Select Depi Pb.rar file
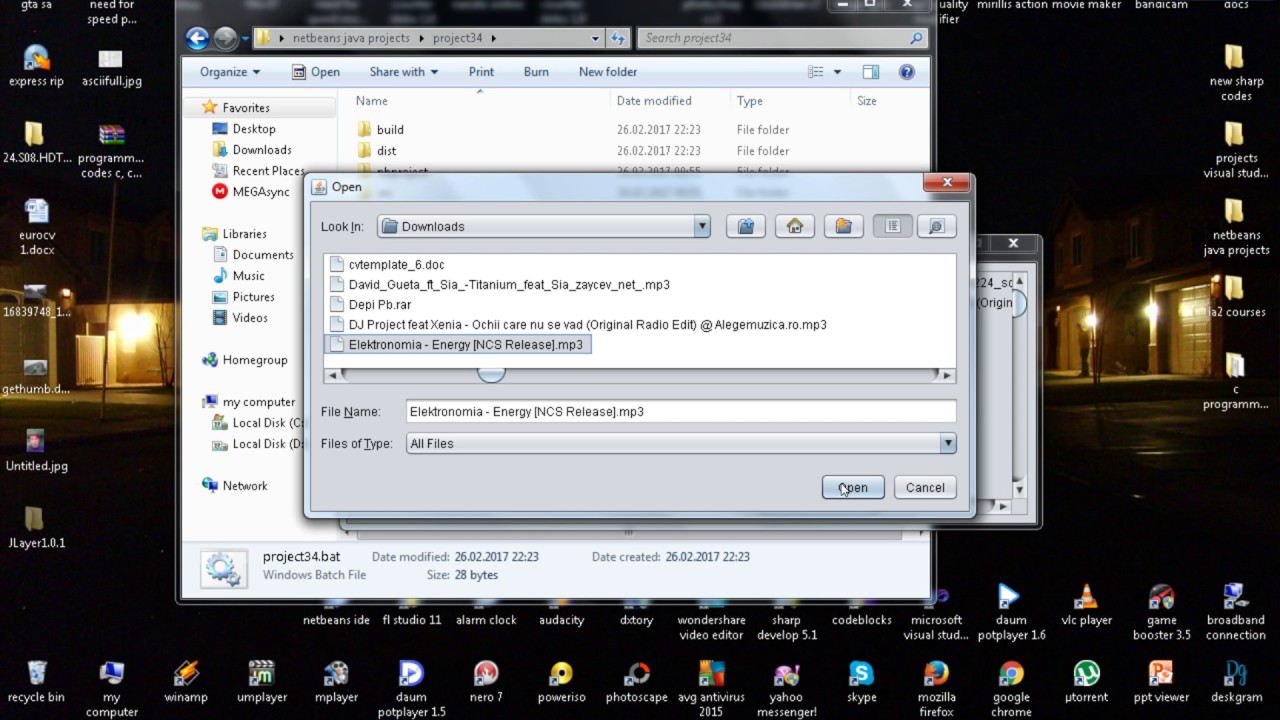This screenshot has width=1280, height=720. pyautogui.click(x=370, y=305)
